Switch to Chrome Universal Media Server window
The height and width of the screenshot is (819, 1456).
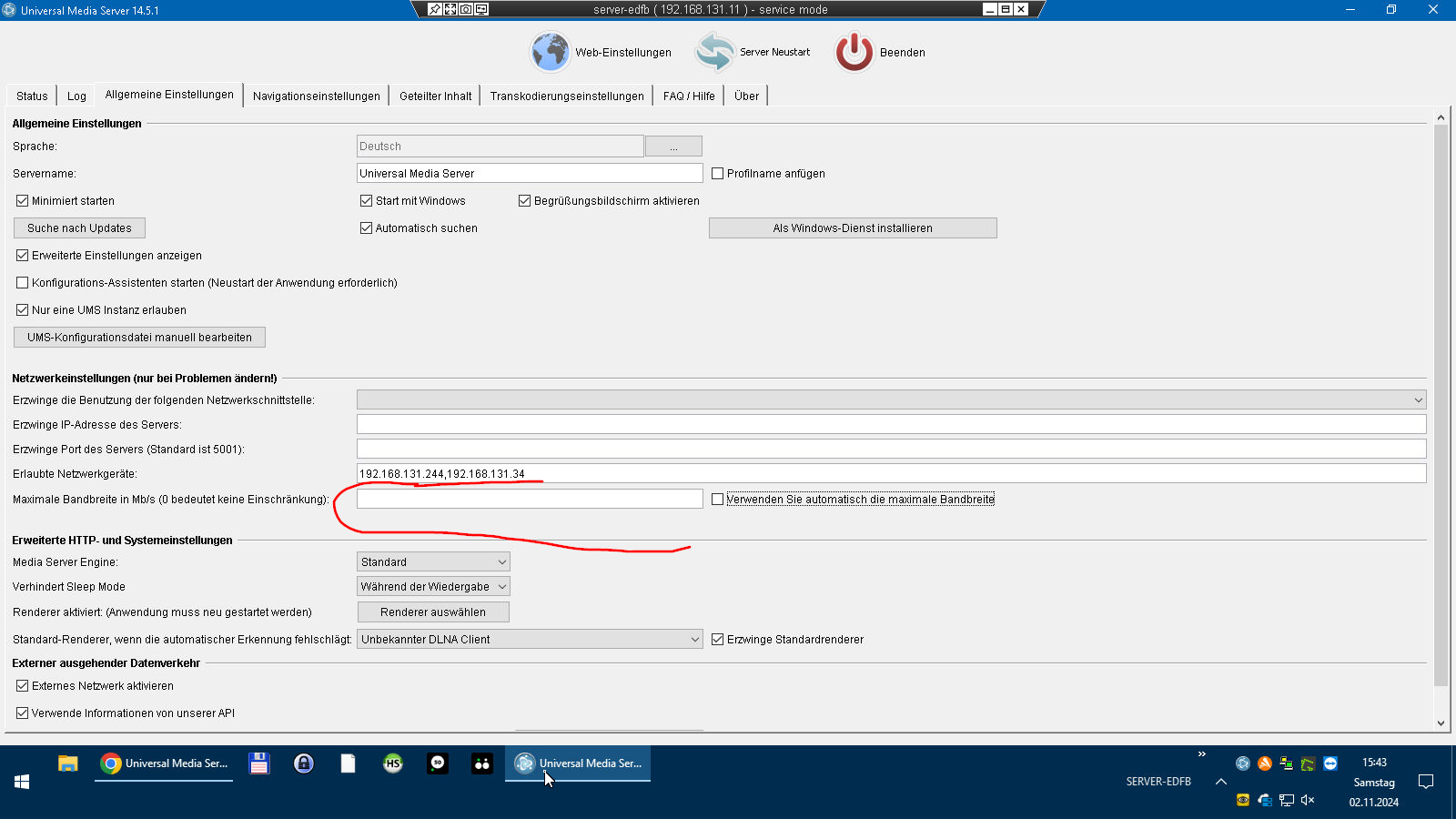[164, 763]
